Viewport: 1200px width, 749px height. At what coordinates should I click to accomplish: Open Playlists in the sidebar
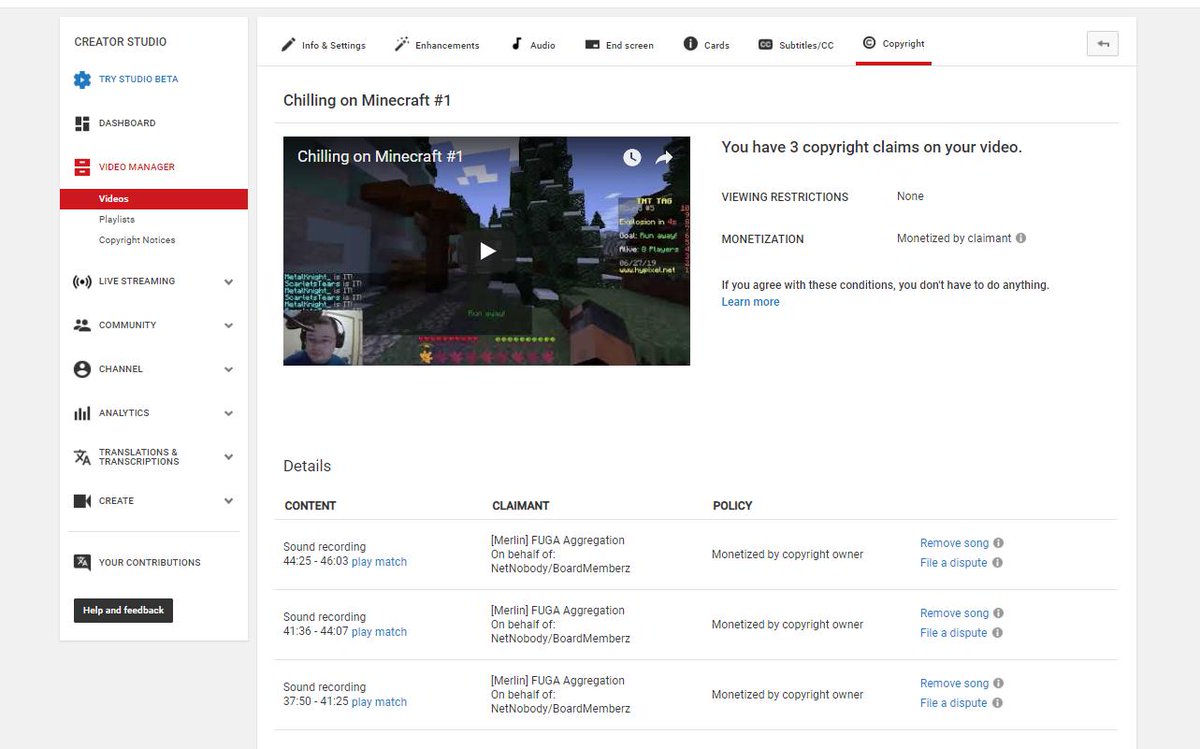pyautogui.click(x=117, y=219)
